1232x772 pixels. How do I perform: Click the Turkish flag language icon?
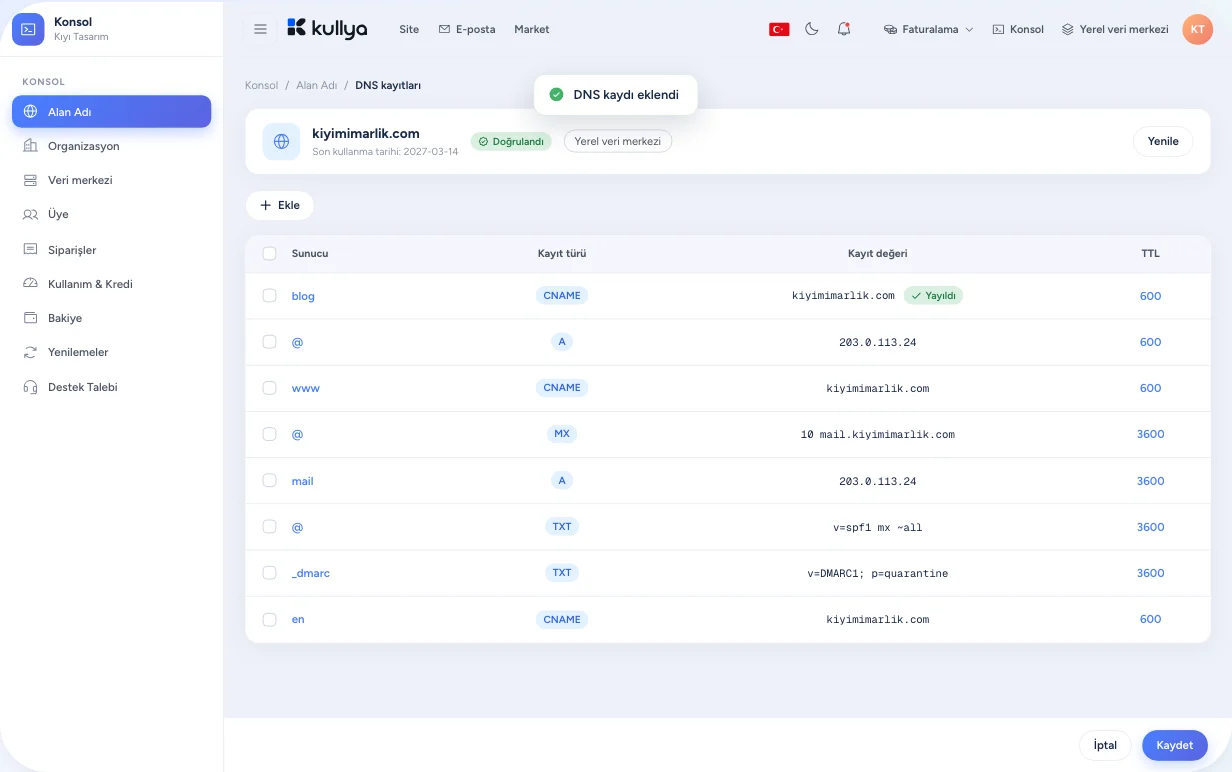coord(779,29)
